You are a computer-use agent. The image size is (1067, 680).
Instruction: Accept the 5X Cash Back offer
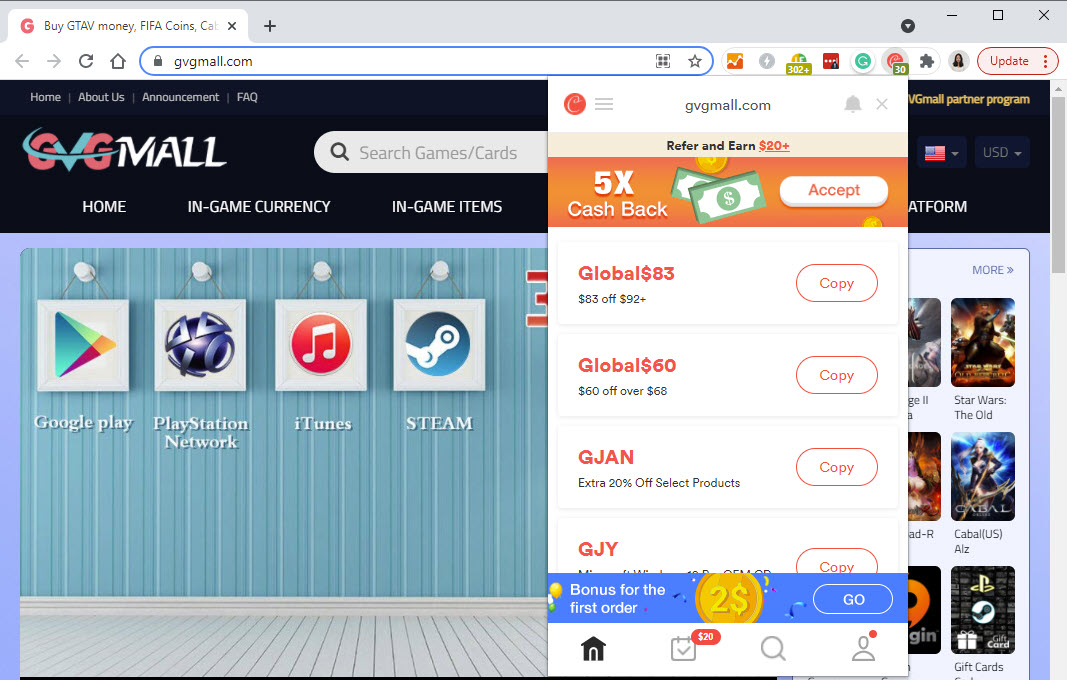point(834,191)
